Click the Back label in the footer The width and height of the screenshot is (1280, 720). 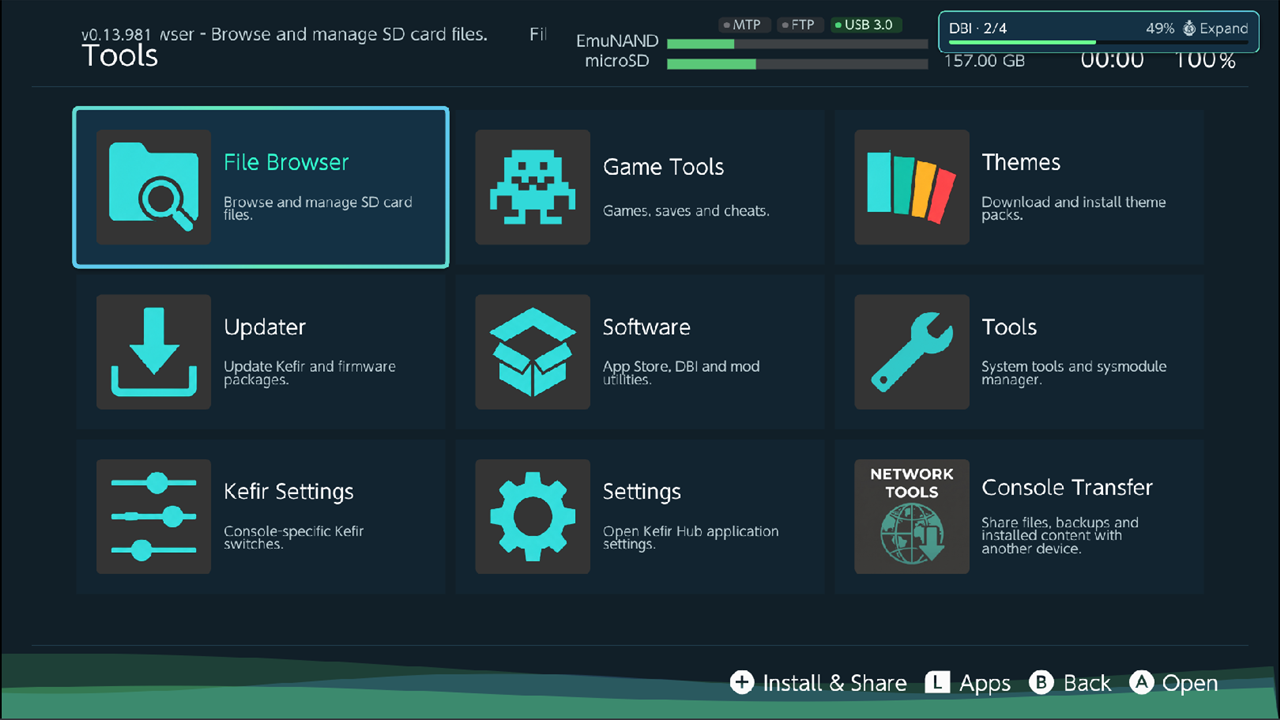[1087, 683]
